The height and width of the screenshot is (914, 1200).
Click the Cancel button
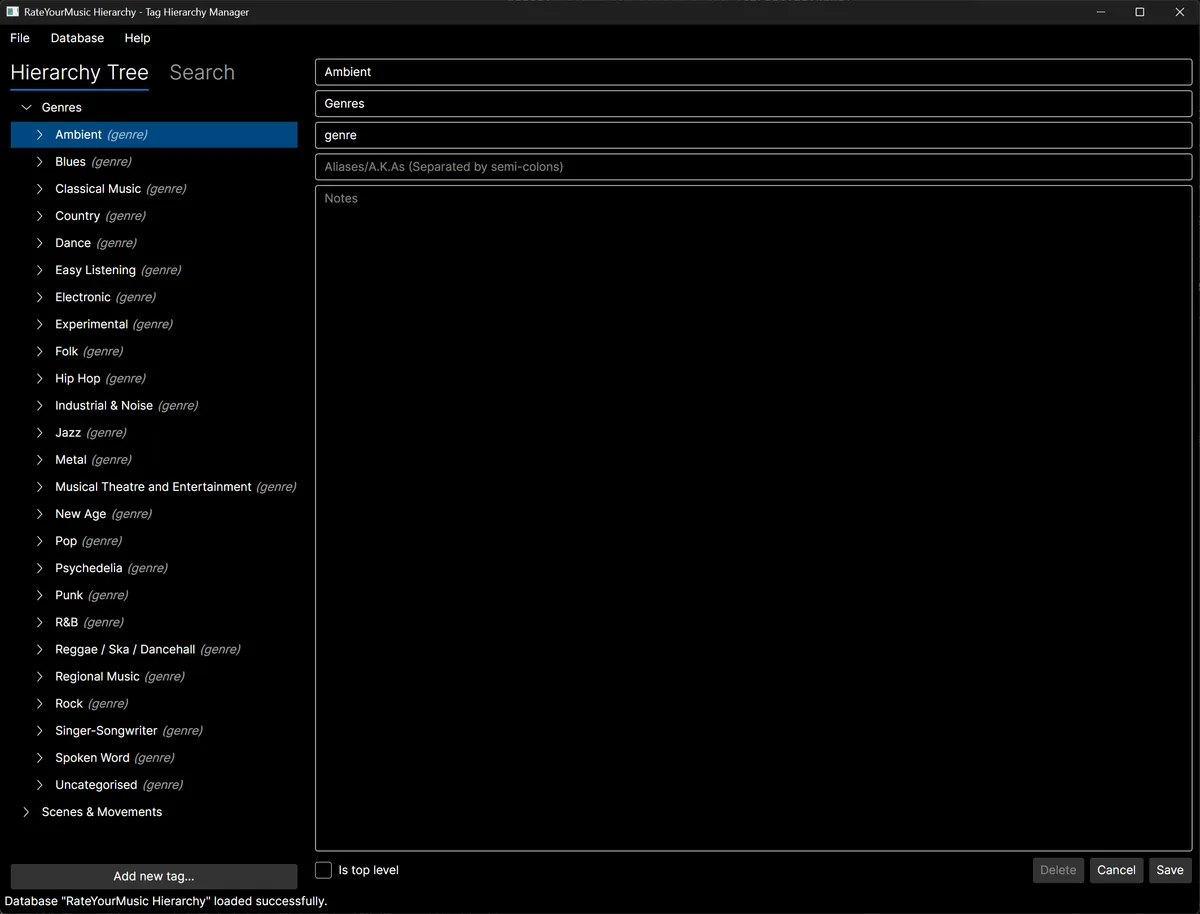tap(1116, 870)
